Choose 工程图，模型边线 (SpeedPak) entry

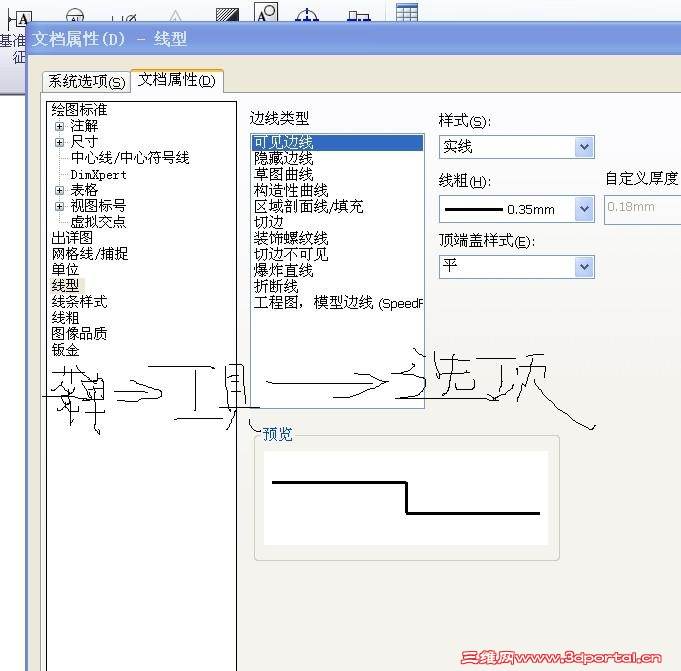[x=337, y=303]
